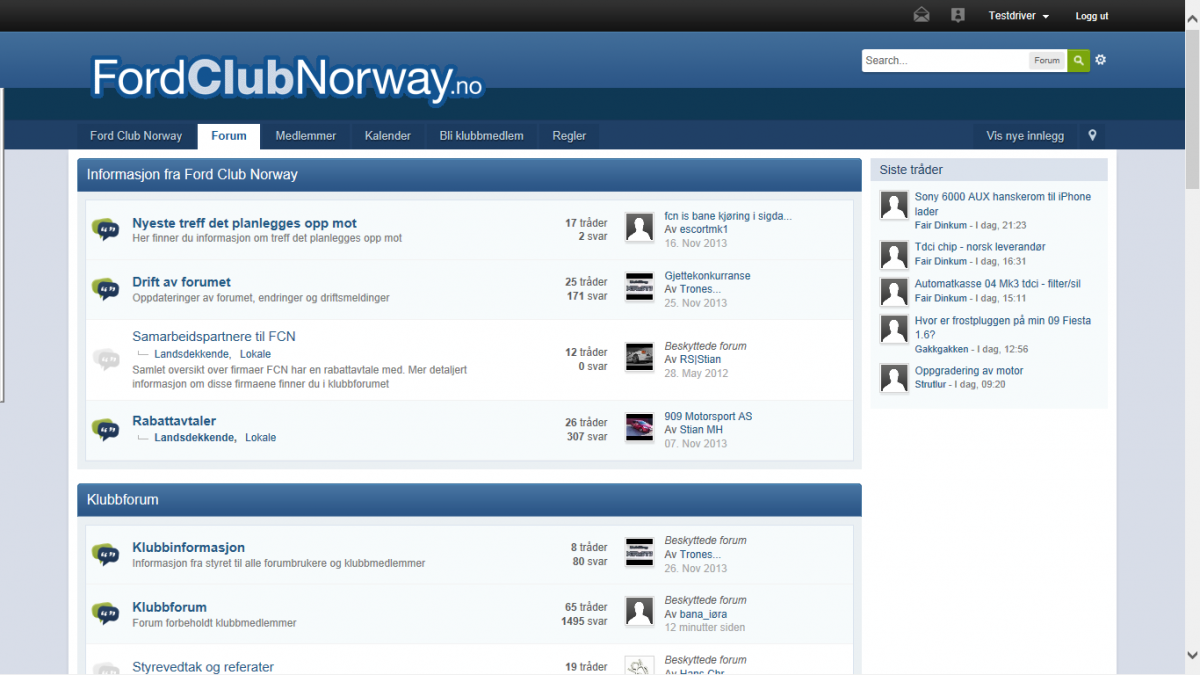Open Oppgradering av motor thread
Screen dimensions: 1200x675
(x=969, y=370)
